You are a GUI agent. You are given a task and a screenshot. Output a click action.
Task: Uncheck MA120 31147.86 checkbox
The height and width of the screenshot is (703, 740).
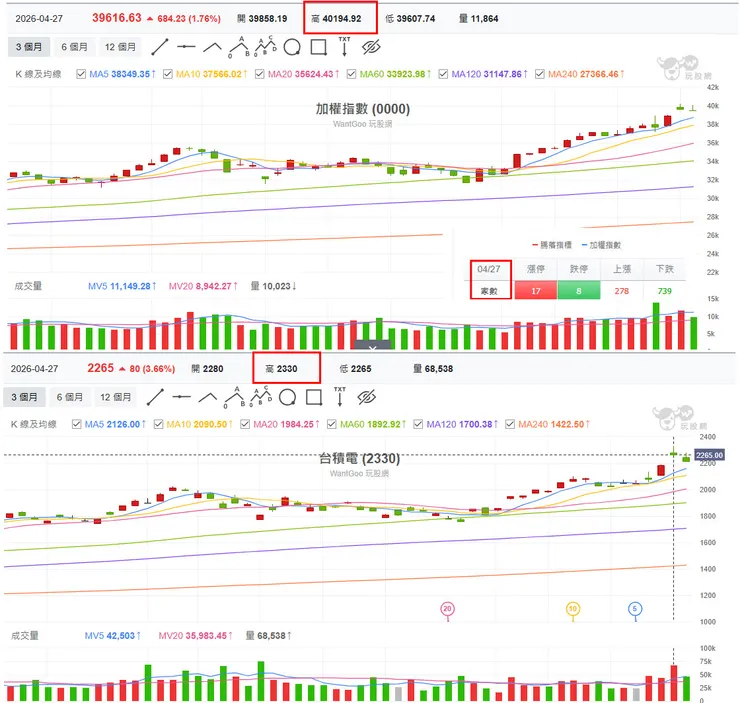[443, 74]
